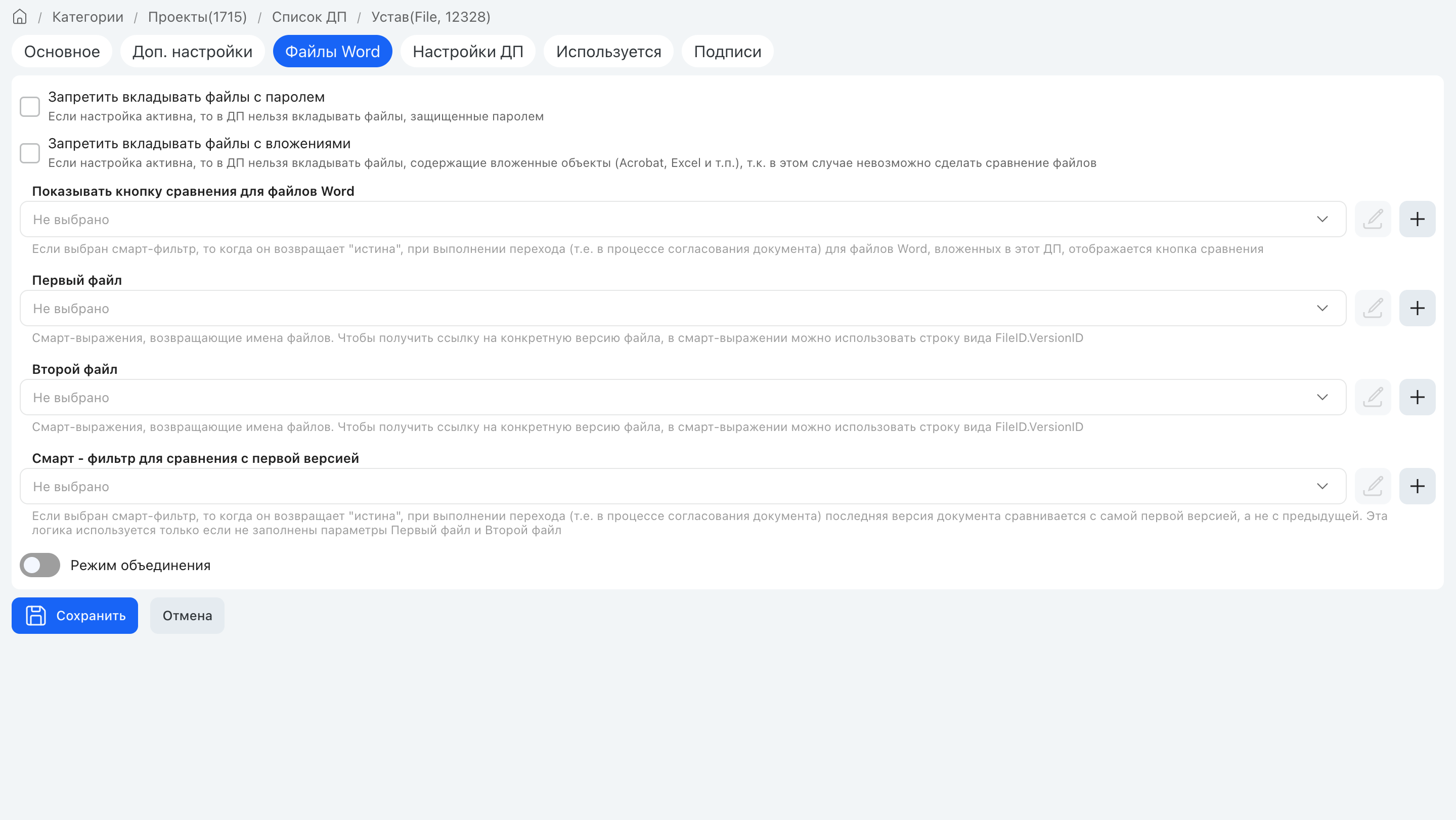The height and width of the screenshot is (820, 1456).
Task: Add new expression for Второй файл
Action: (1417, 397)
